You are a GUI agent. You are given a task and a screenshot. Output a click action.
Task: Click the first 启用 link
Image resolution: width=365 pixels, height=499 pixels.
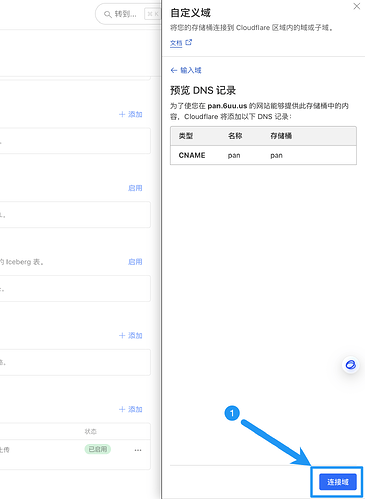pyautogui.click(x=135, y=188)
